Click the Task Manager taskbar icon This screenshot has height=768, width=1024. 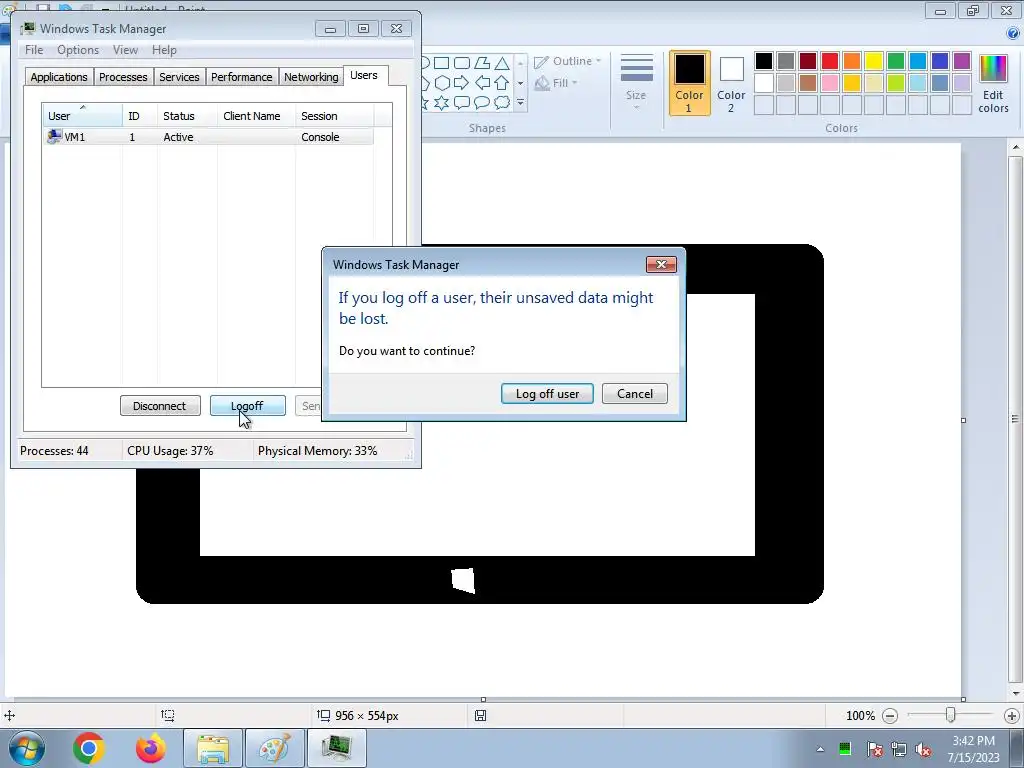click(x=336, y=748)
